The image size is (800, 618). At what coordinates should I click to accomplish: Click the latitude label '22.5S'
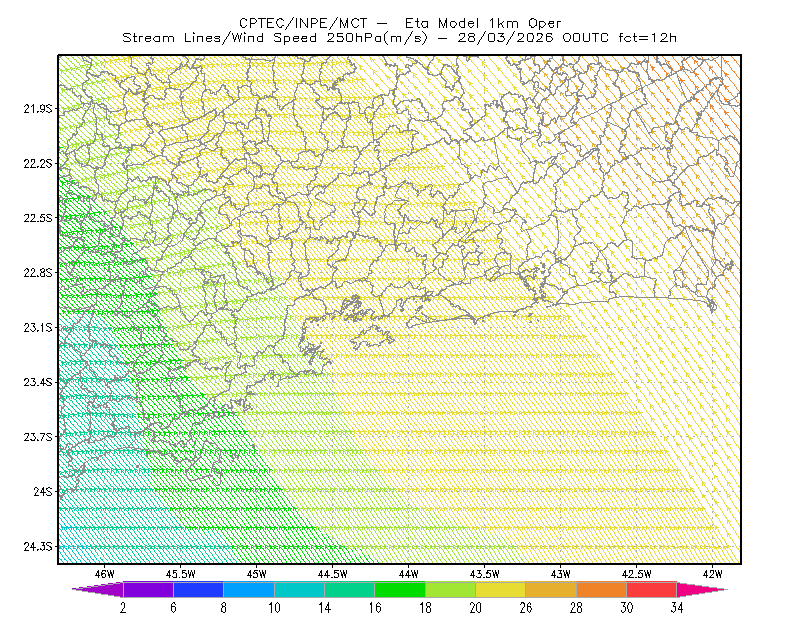click(x=38, y=218)
